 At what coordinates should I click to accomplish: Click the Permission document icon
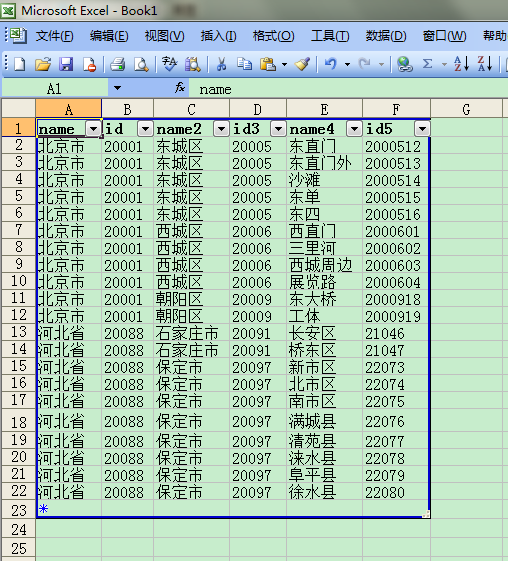[x=89, y=64]
